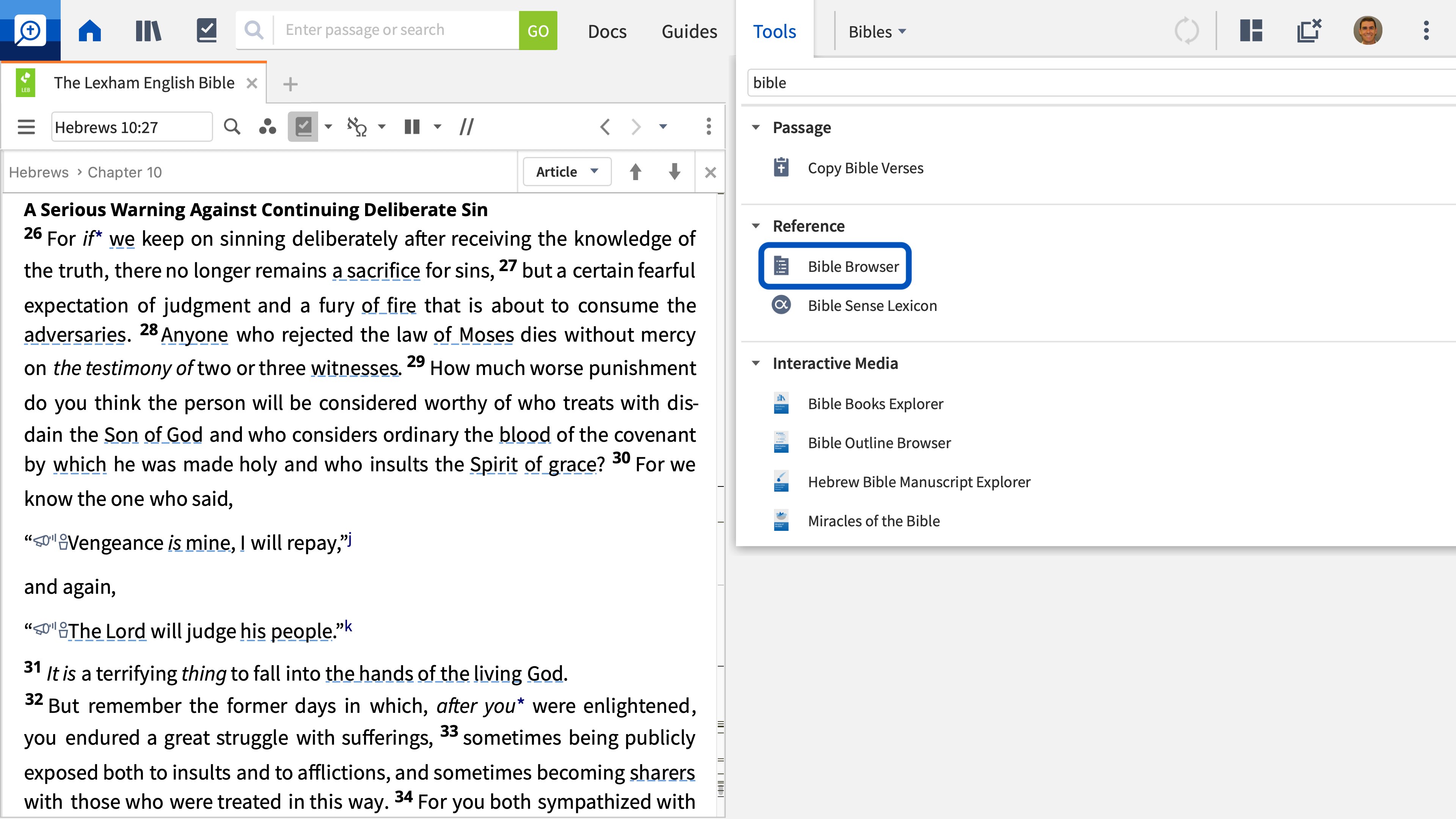Collapse the Passage section

[756, 128]
